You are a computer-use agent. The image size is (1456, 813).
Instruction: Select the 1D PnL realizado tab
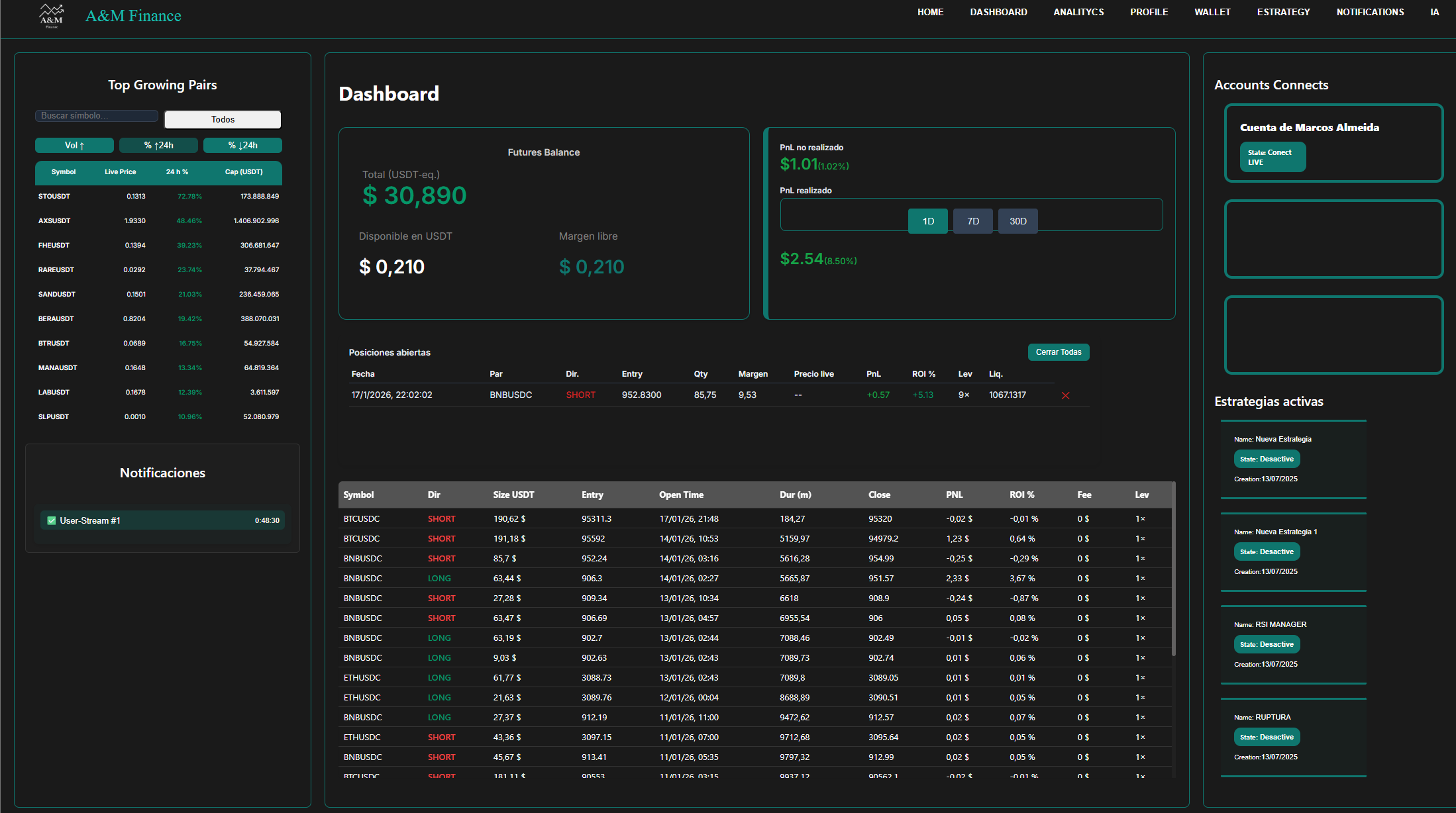[927, 220]
